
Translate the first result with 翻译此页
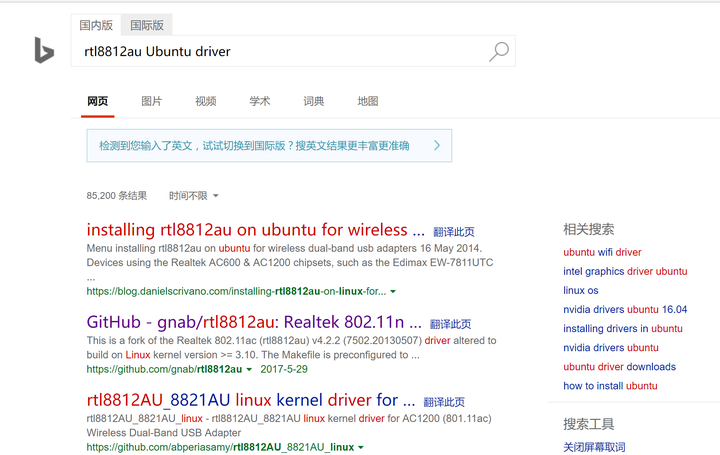pos(454,232)
